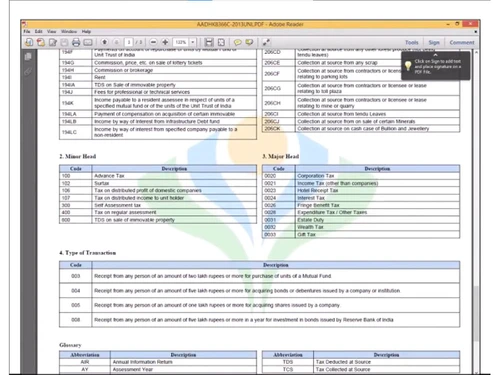Collapse the Sign tooltip with its chevron
This screenshot has height=375, width=500.
[435, 55]
